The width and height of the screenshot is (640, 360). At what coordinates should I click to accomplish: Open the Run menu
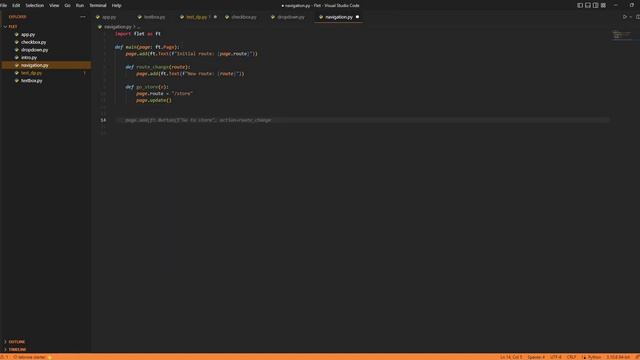[80, 5]
